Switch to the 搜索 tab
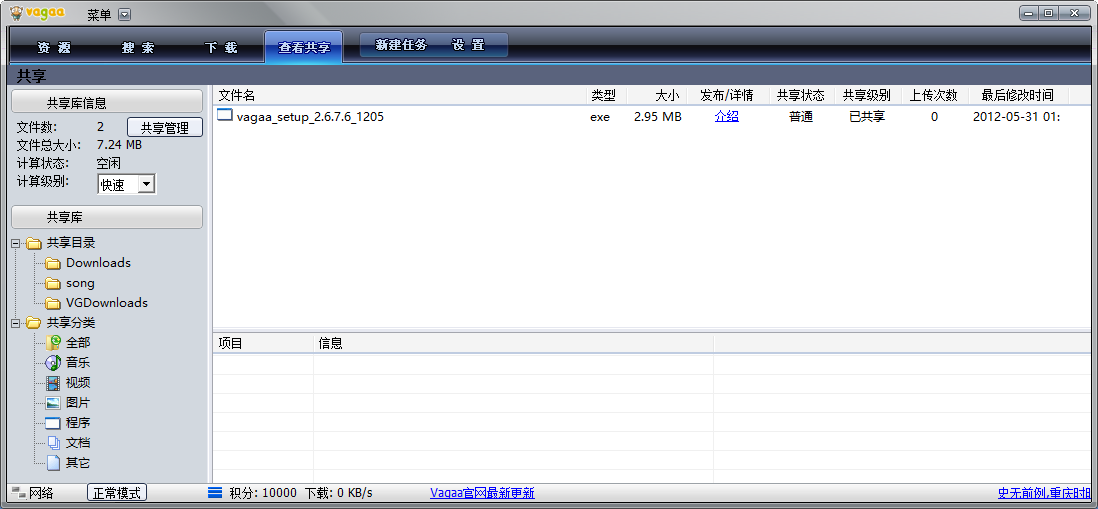 click(138, 48)
